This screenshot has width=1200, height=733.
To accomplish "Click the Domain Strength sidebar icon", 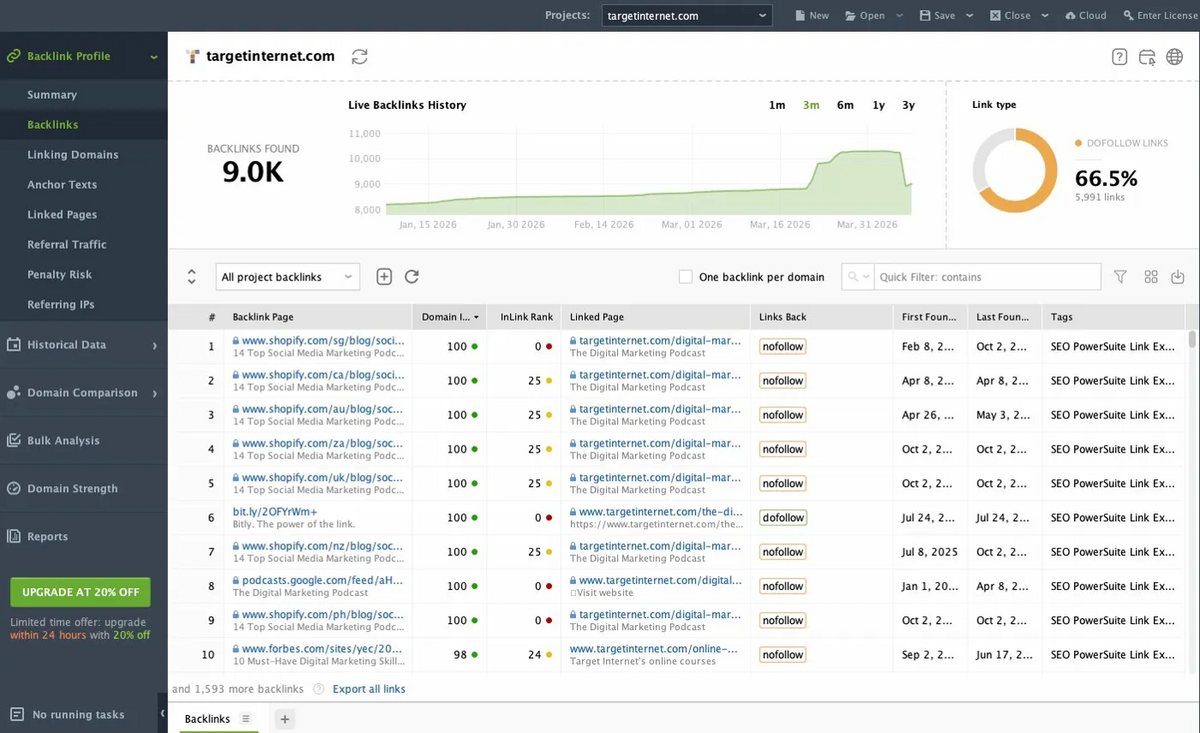I will [14, 488].
